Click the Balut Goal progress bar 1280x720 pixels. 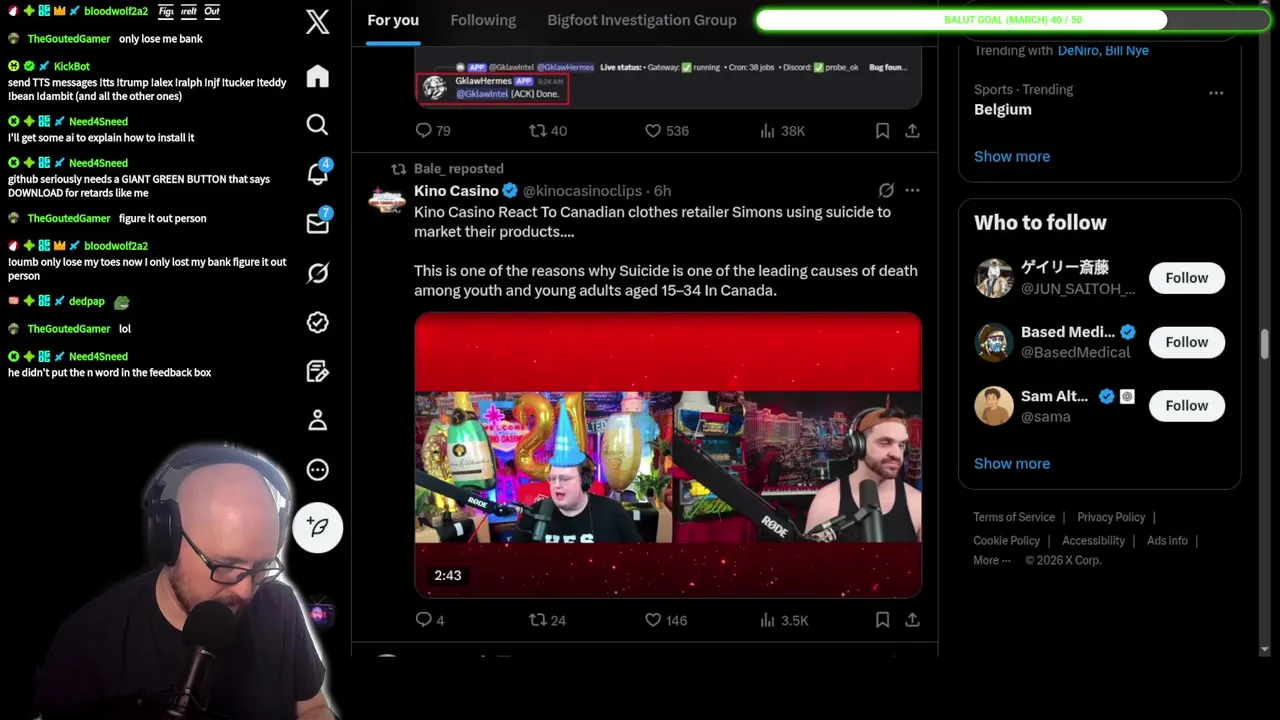[x=1012, y=20]
